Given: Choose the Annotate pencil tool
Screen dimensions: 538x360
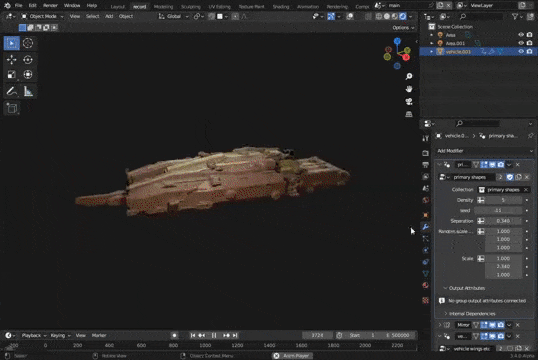Looking at the screenshot, I should [x=12, y=91].
